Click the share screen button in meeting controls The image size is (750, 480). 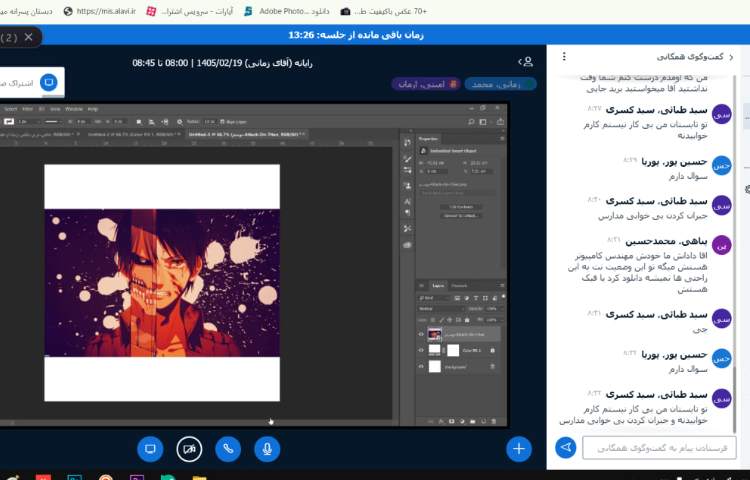150,449
